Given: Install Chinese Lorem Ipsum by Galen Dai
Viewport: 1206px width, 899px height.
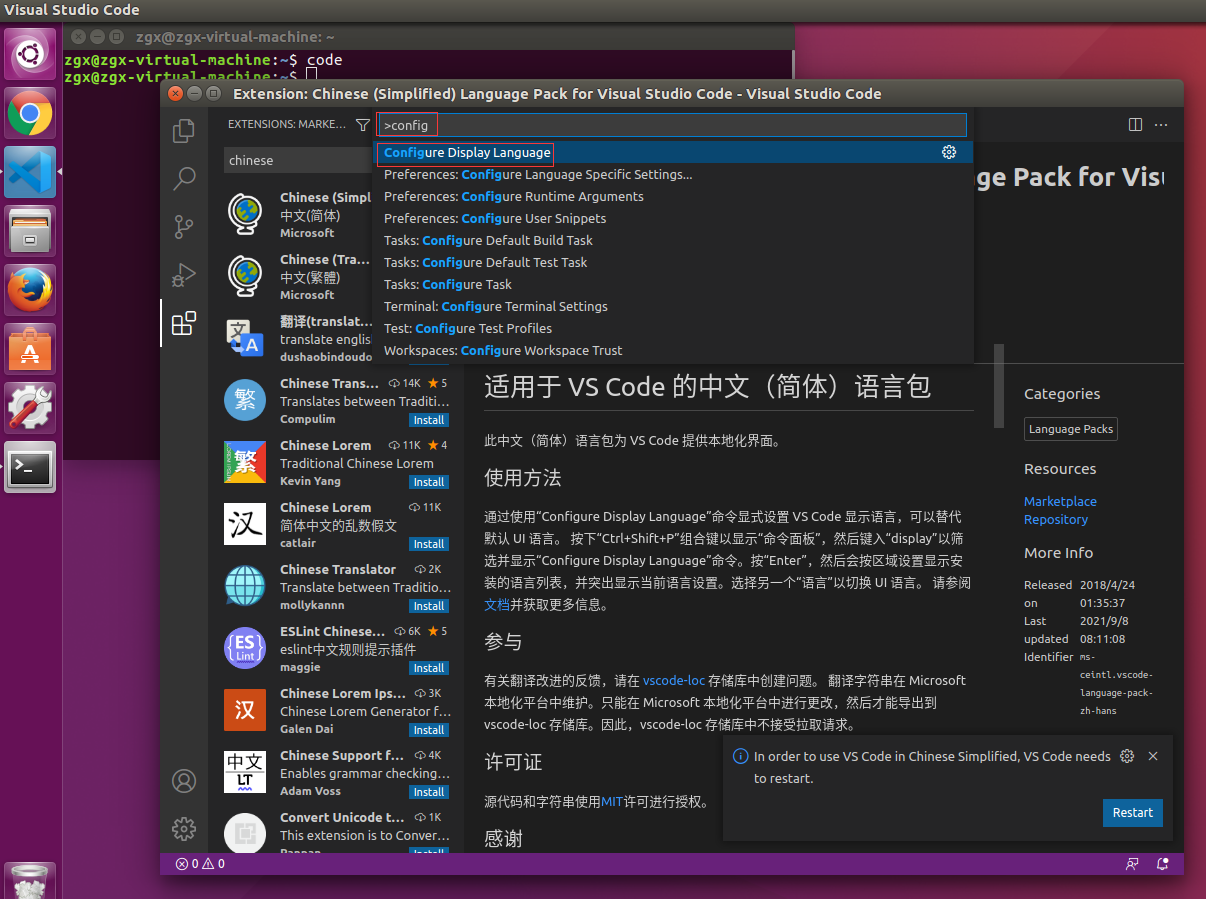Looking at the screenshot, I should (429, 730).
